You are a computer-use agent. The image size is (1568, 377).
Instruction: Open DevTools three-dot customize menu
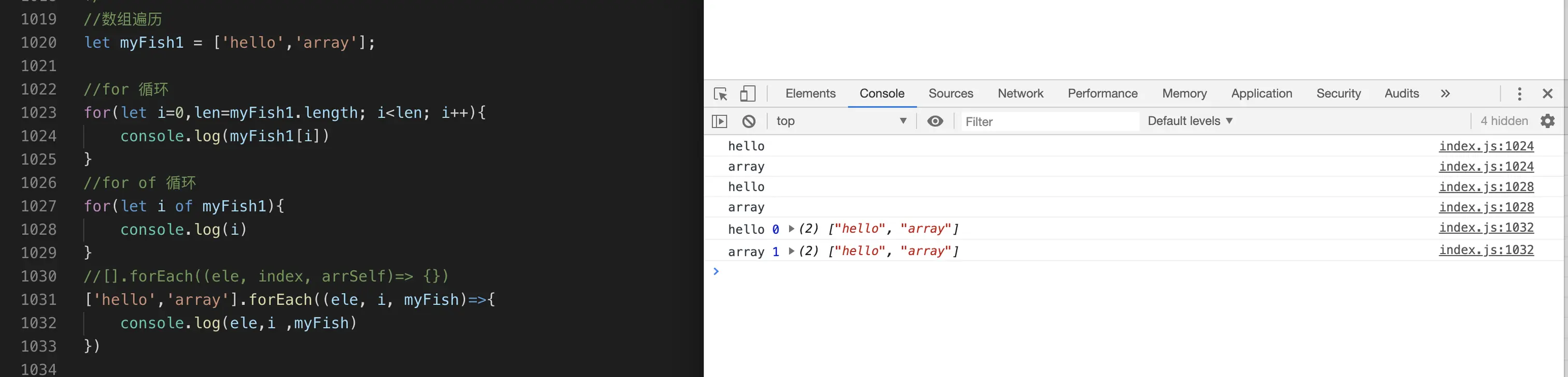coord(1520,94)
